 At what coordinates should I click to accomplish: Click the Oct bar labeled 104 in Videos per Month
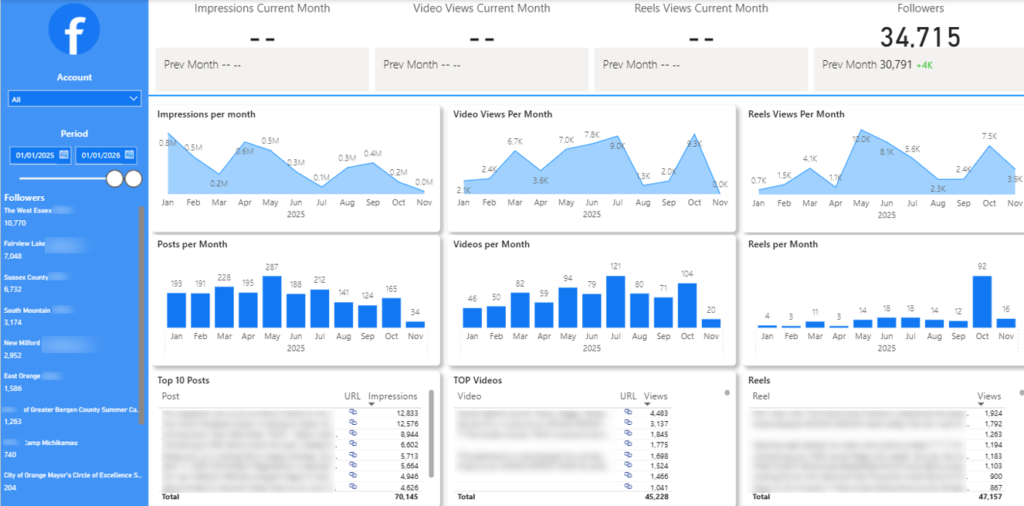687,305
